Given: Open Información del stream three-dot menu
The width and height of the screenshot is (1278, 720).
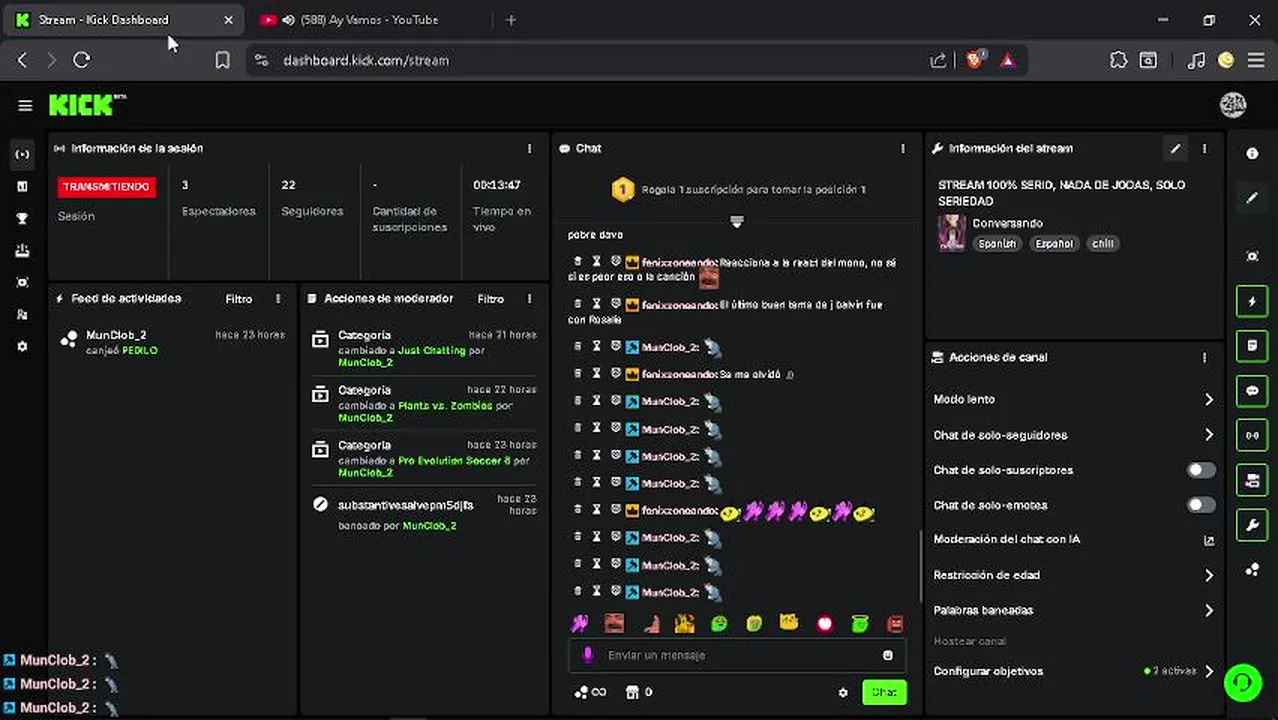Looking at the screenshot, I should click(1204, 148).
